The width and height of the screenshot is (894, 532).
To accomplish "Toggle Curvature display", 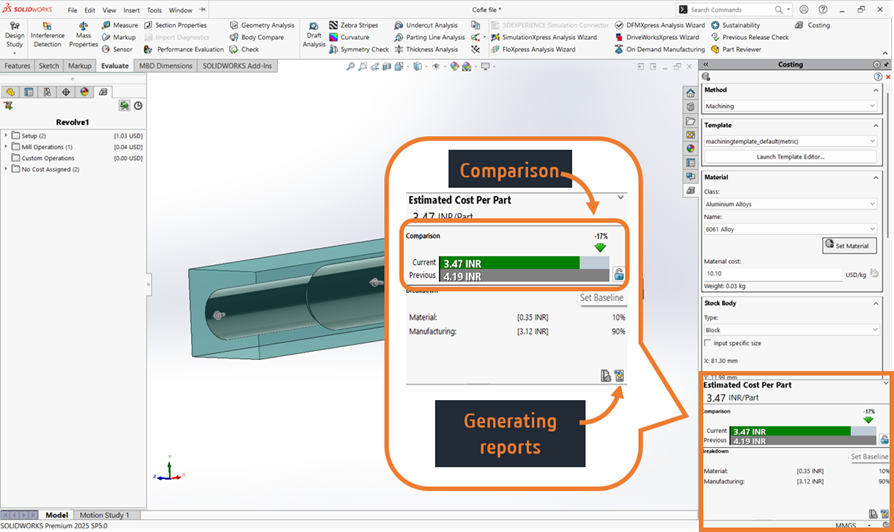I will [350, 37].
